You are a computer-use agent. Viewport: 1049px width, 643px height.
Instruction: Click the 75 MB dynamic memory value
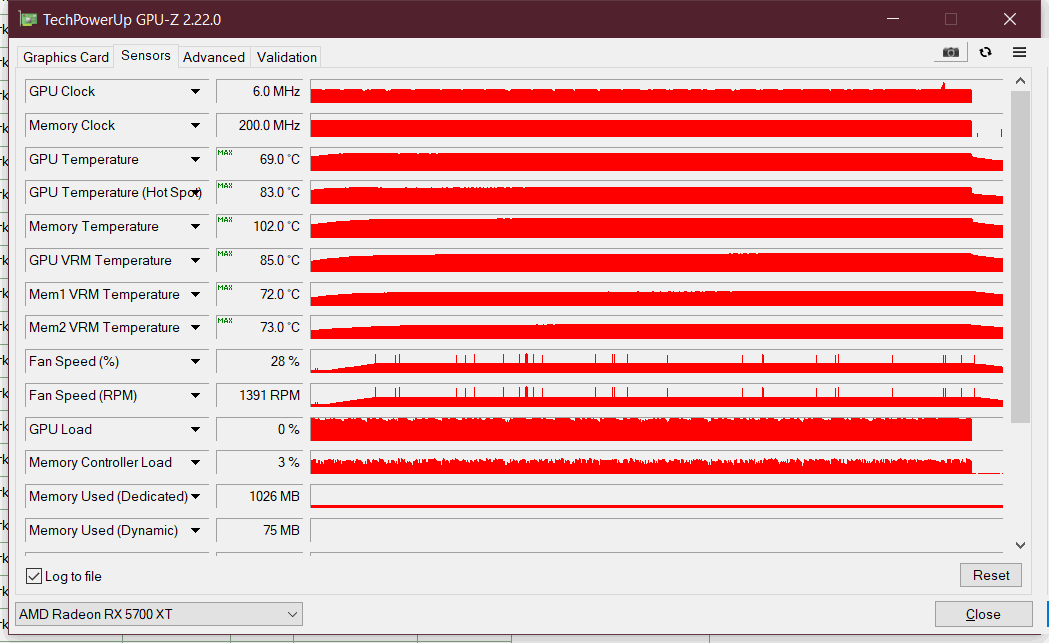coord(260,531)
